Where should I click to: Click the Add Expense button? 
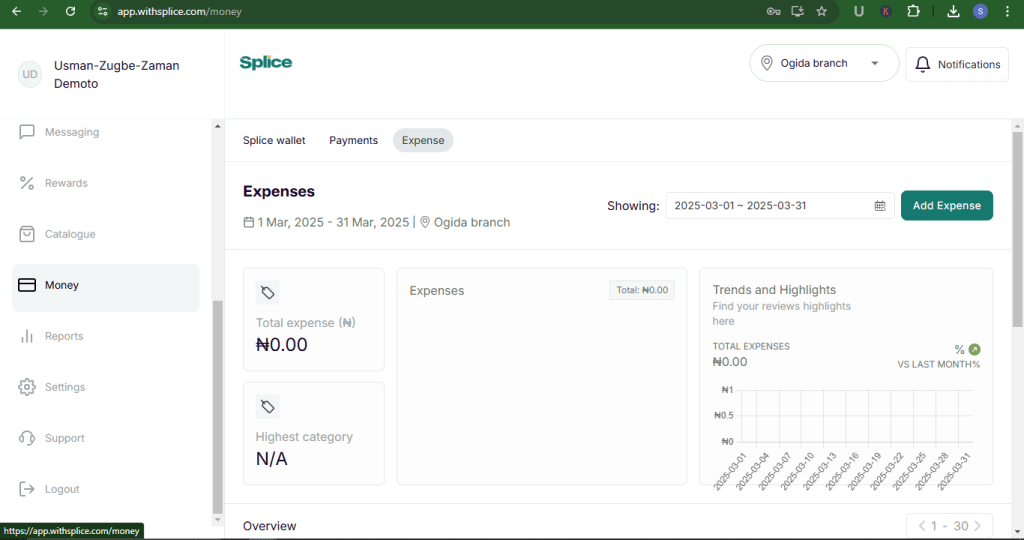(x=946, y=205)
